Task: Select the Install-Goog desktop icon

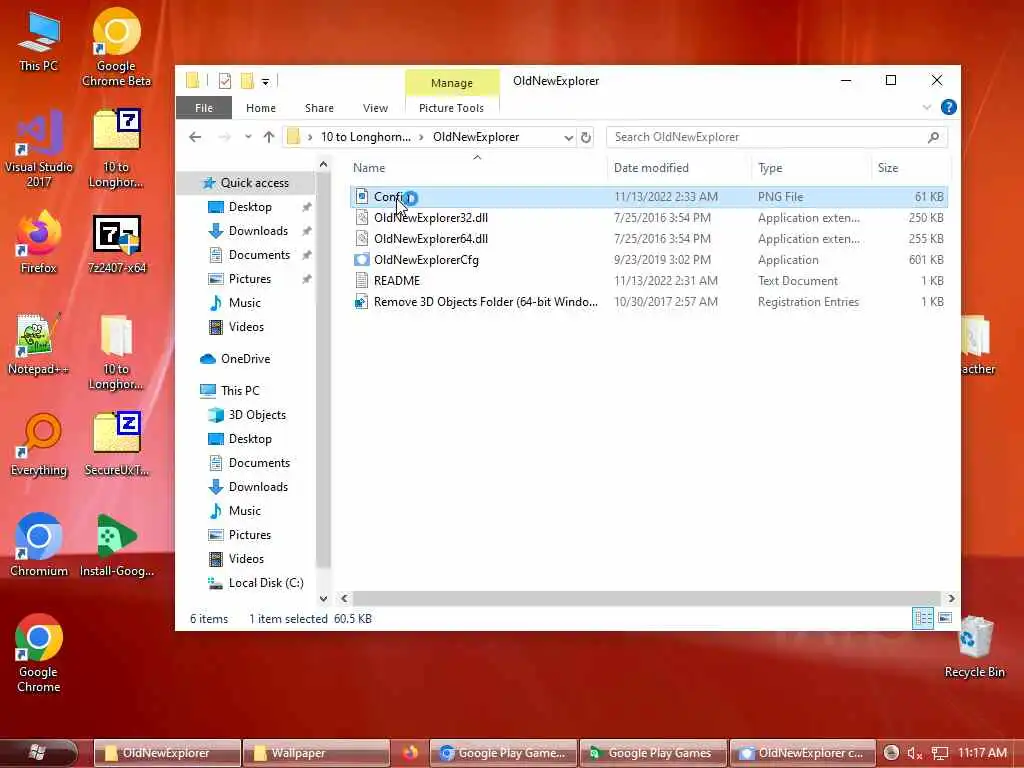Action: pyautogui.click(x=116, y=545)
